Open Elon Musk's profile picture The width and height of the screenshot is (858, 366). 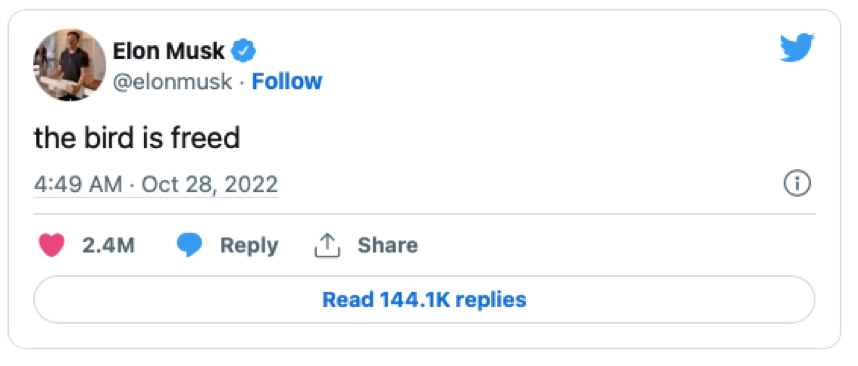(69, 65)
